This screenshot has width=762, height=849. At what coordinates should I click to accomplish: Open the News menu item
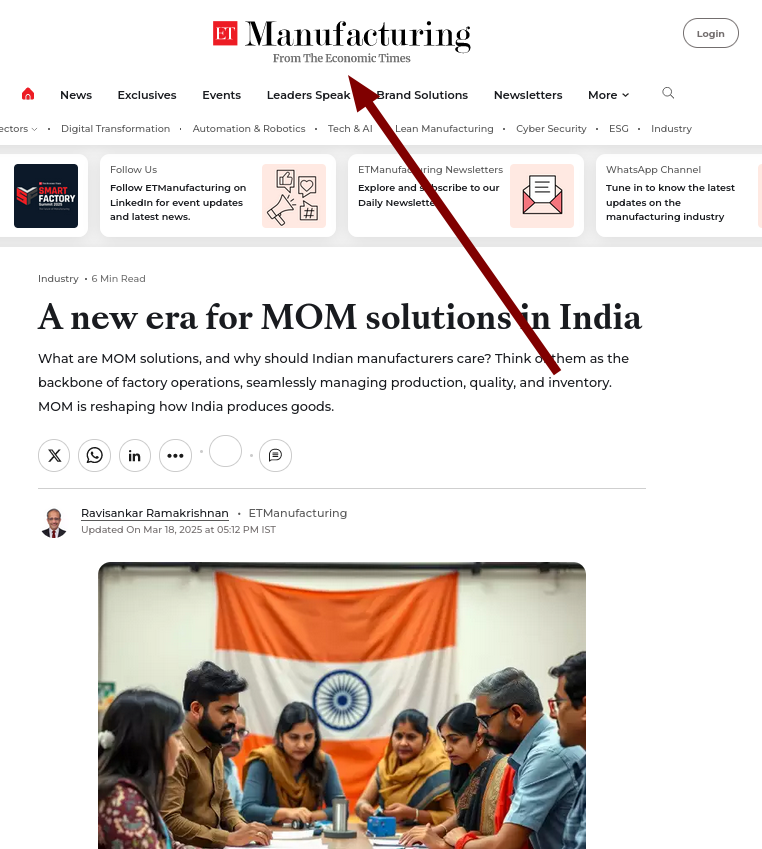coord(76,95)
